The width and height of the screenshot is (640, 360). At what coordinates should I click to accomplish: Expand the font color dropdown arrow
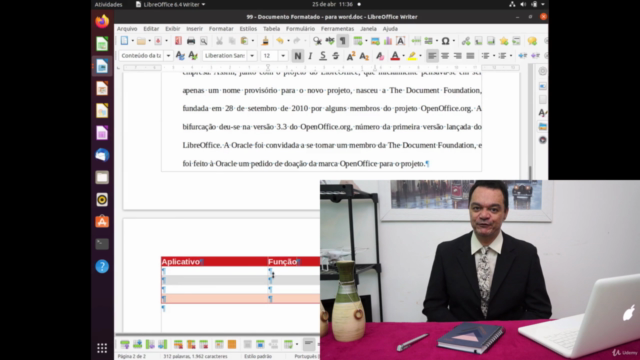[x=403, y=56]
